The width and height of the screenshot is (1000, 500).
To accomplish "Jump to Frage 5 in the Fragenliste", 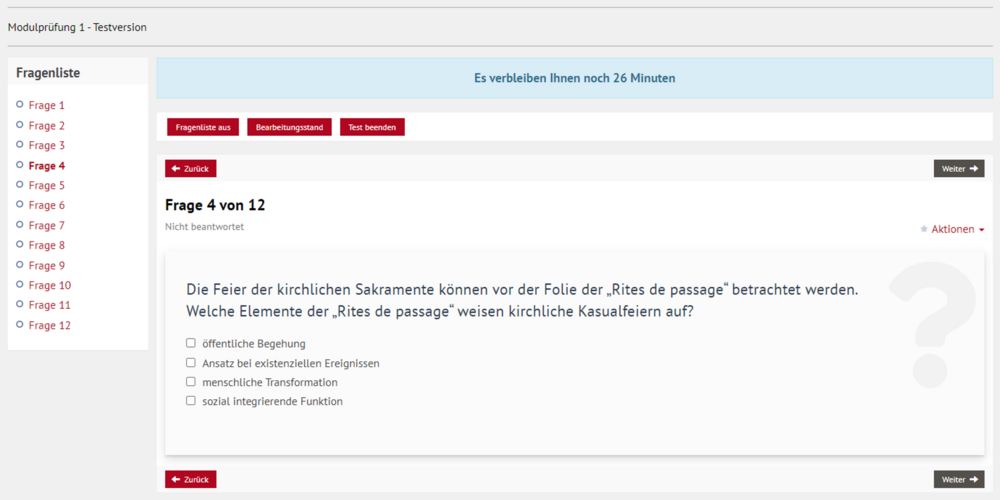I will click(47, 185).
